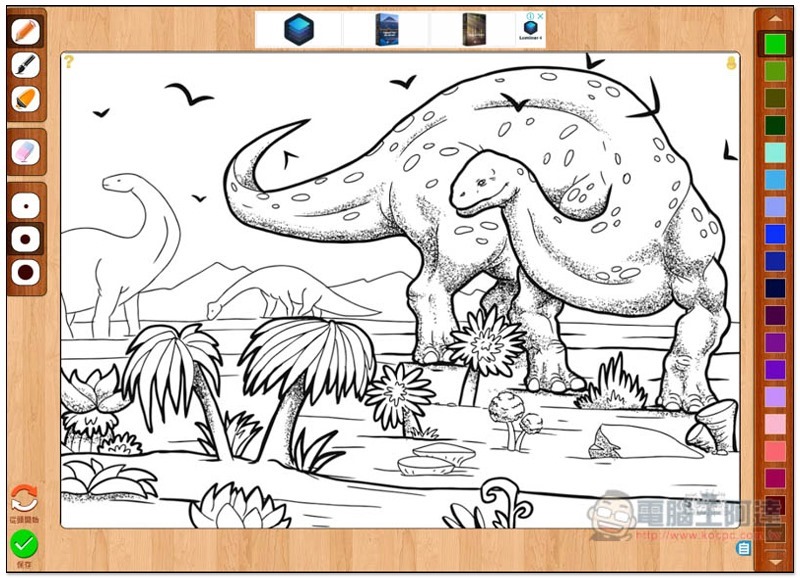
Task: Pick the bright blue color swatch
Action: pyautogui.click(x=775, y=234)
